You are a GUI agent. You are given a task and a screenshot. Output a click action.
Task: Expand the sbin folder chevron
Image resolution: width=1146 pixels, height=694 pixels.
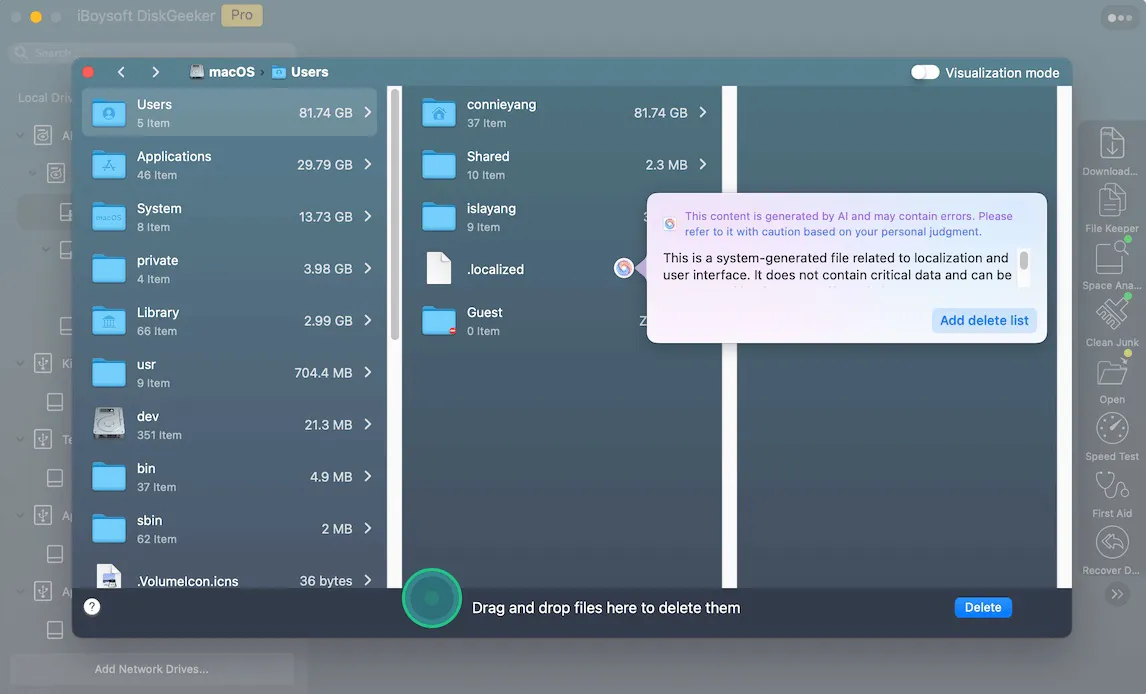[368, 528]
